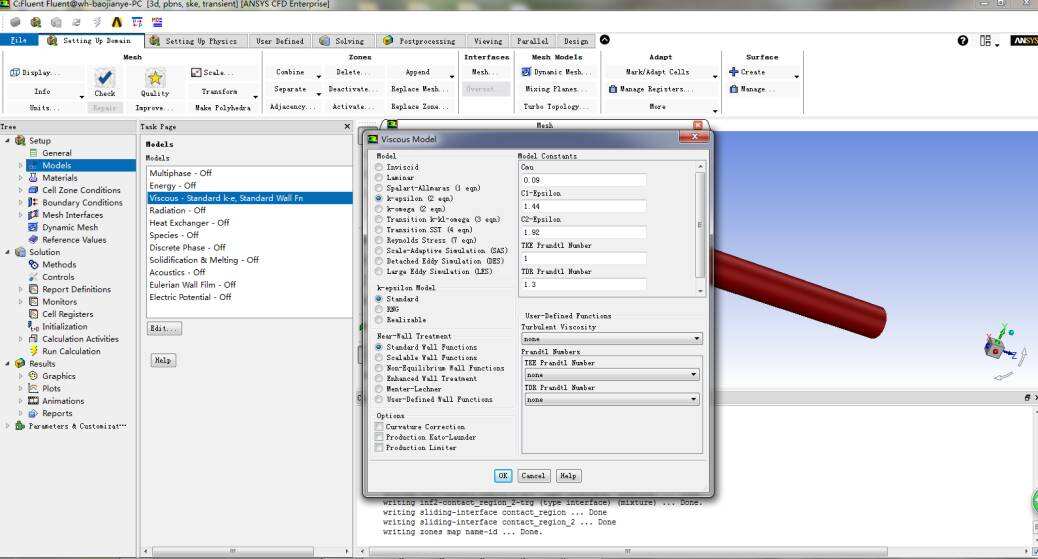Viewport: 1038px width, 559px height.
Task: Enable the Production Limiter checkbox
Action: tap(379, 448)
